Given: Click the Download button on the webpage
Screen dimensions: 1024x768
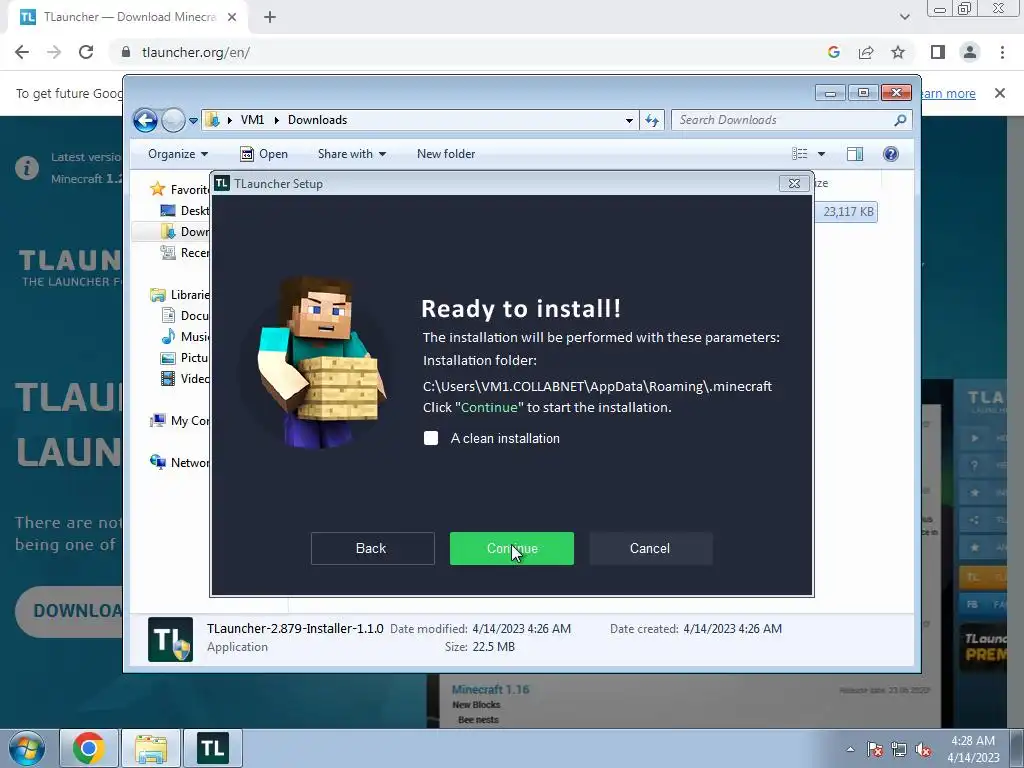Looking at the screenshot, I should pyautogui.click(x=70, y=611).
